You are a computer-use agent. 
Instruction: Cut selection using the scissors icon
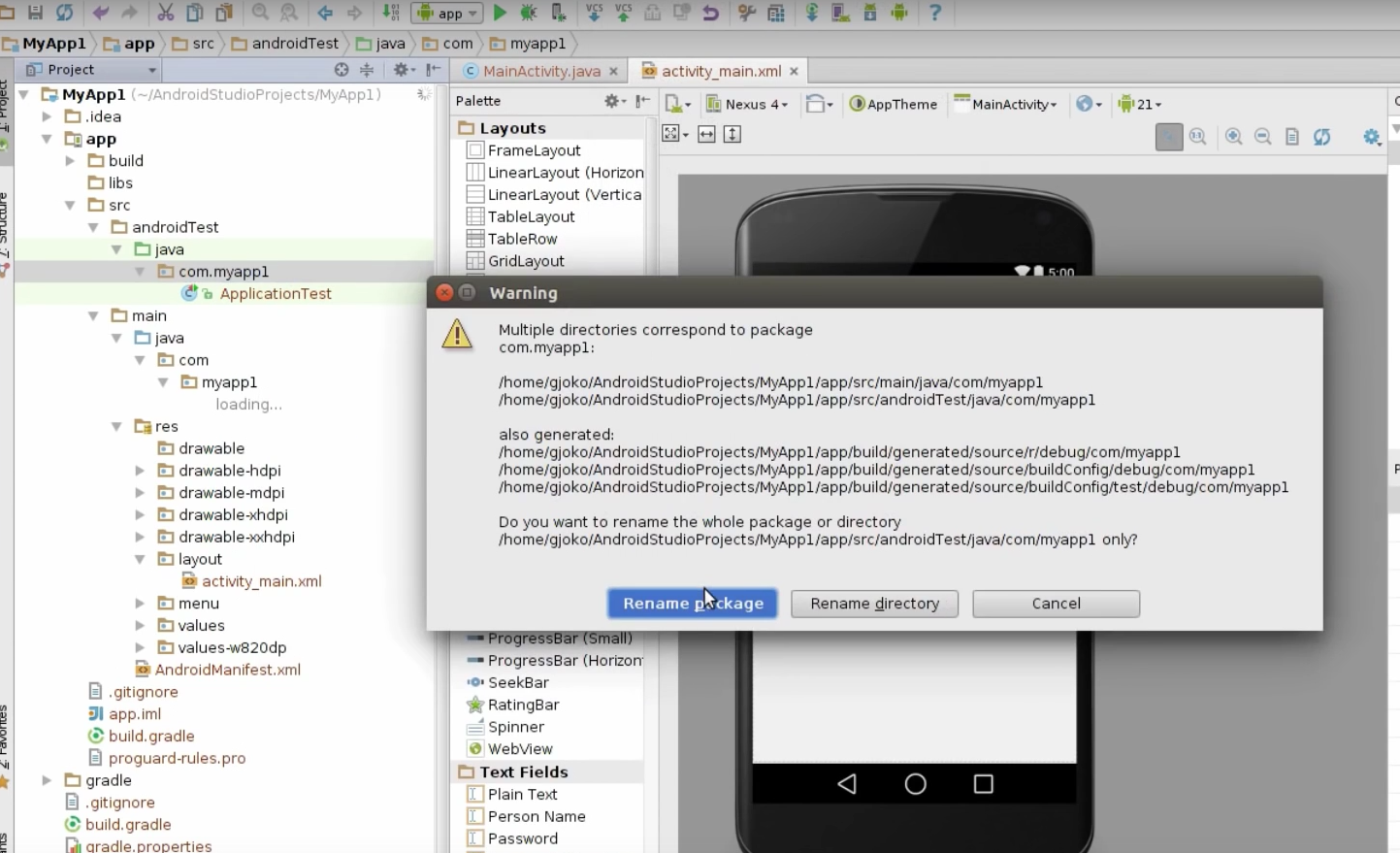(x=166, y=13)
